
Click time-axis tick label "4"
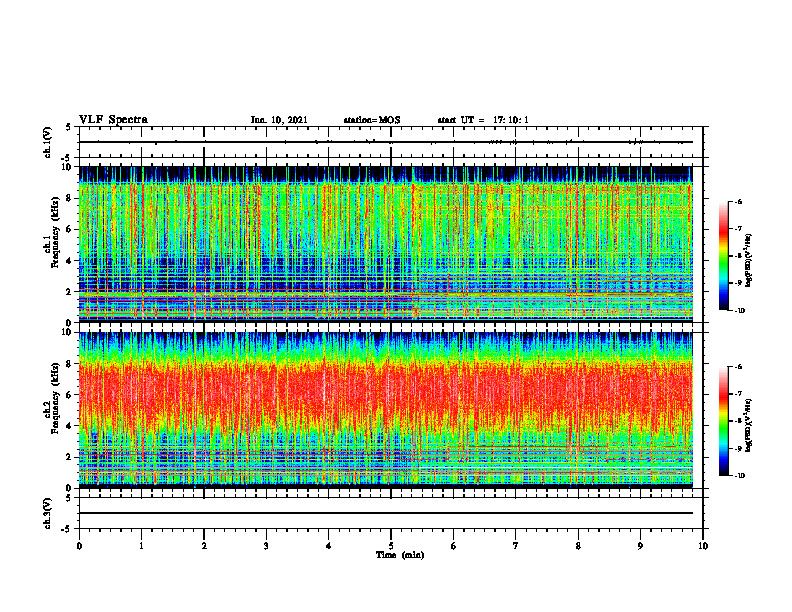[x=329, y=546]
